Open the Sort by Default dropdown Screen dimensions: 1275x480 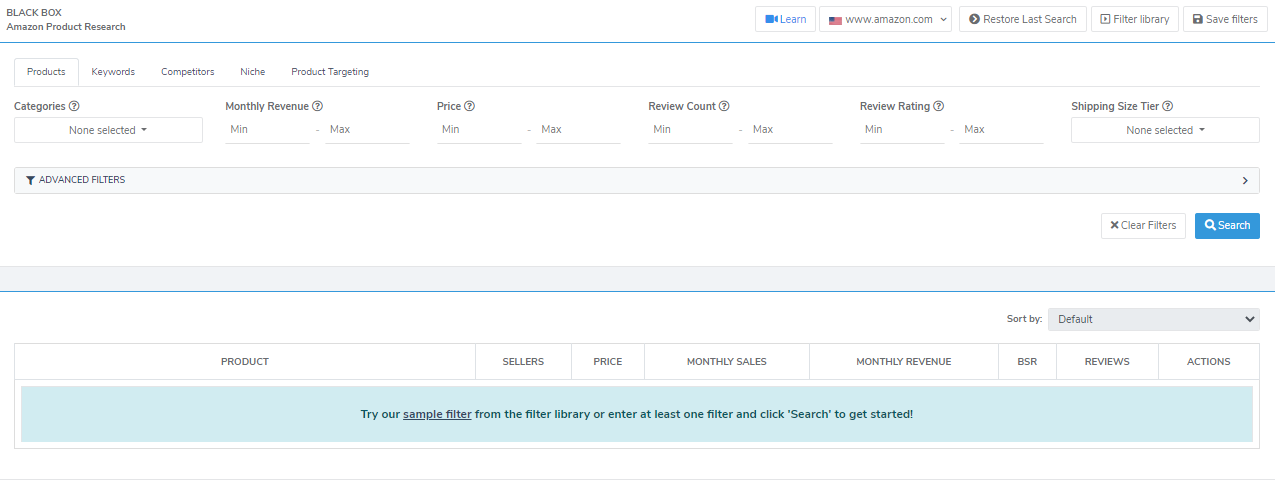[1153, 319]
